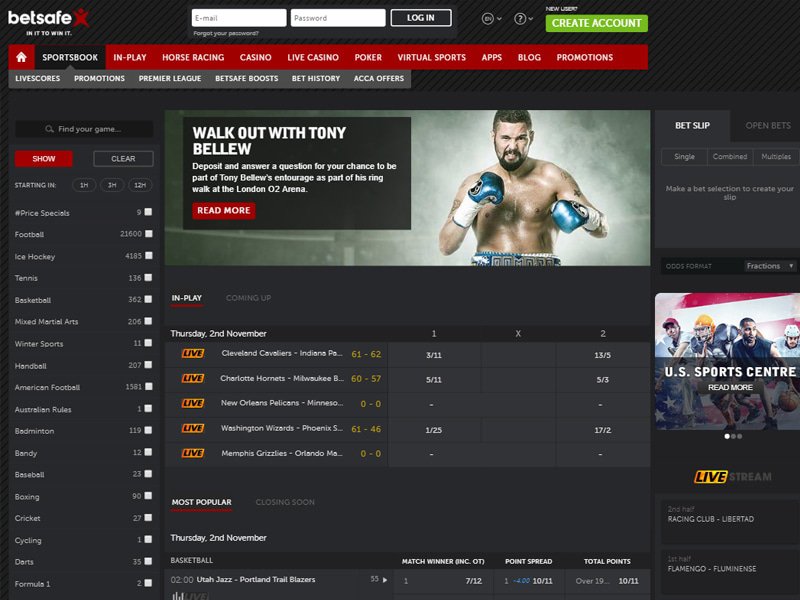Image resolution: width=800 pixels, height=600 pixels.
Task: Tick the Boxing checkbox
Action: [148, 495]
